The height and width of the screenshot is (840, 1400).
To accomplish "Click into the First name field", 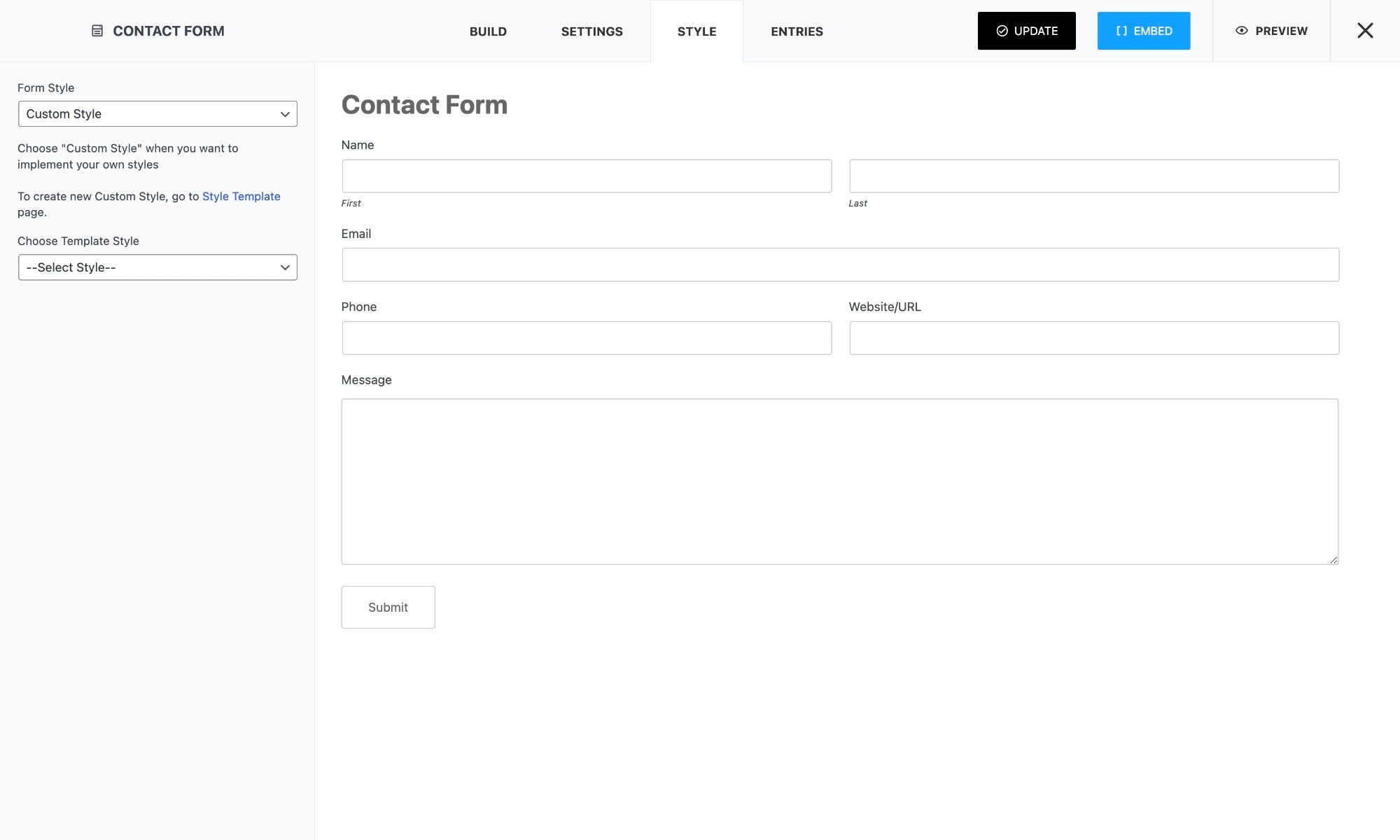I will click(x=587, y=176).
